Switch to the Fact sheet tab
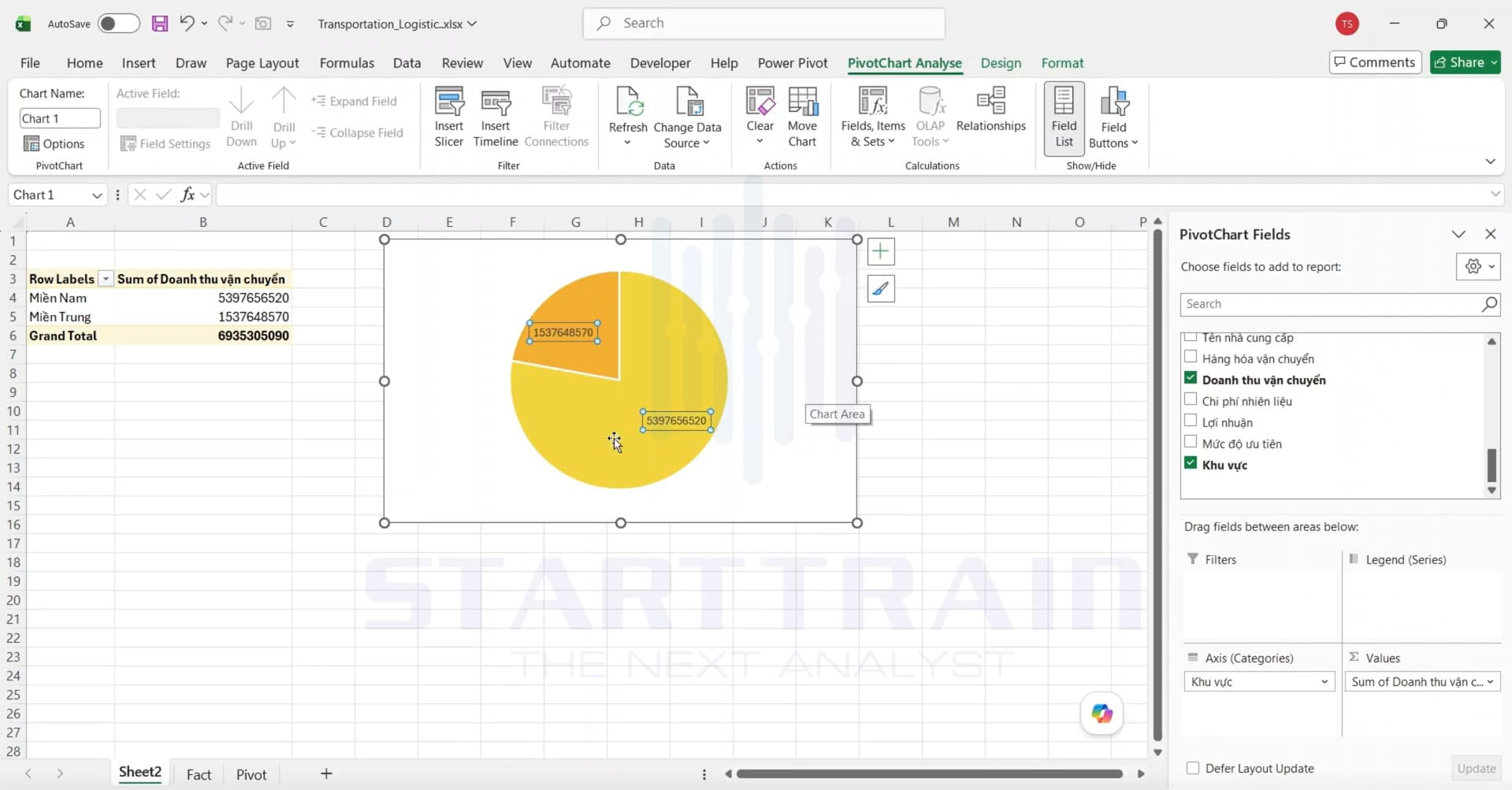This screenshot has height=790, width=1512. (x=199, y=774)
